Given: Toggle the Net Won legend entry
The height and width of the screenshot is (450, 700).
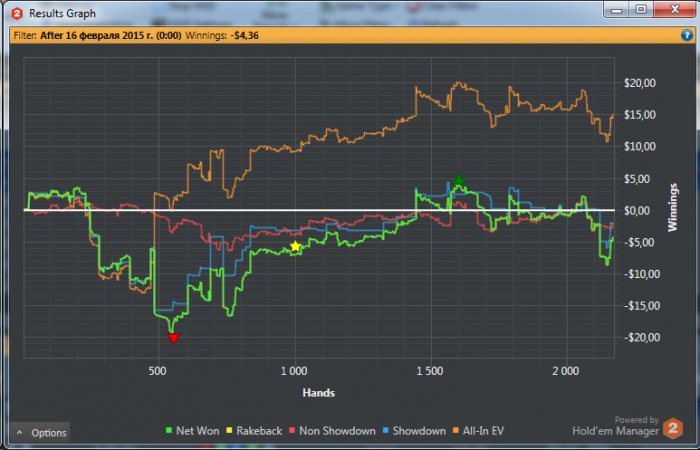Looking at the screenshot, I should 192,431.
